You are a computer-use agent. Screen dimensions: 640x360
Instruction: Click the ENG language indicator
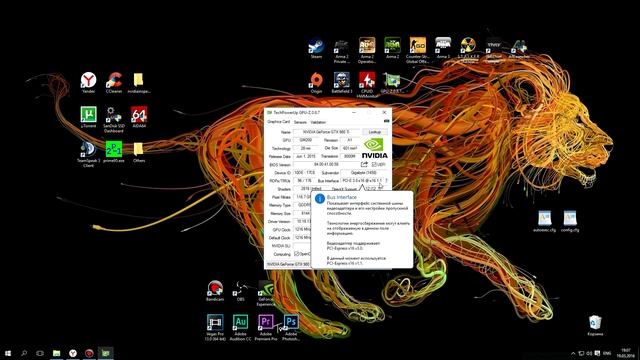[x=607, y=353]
